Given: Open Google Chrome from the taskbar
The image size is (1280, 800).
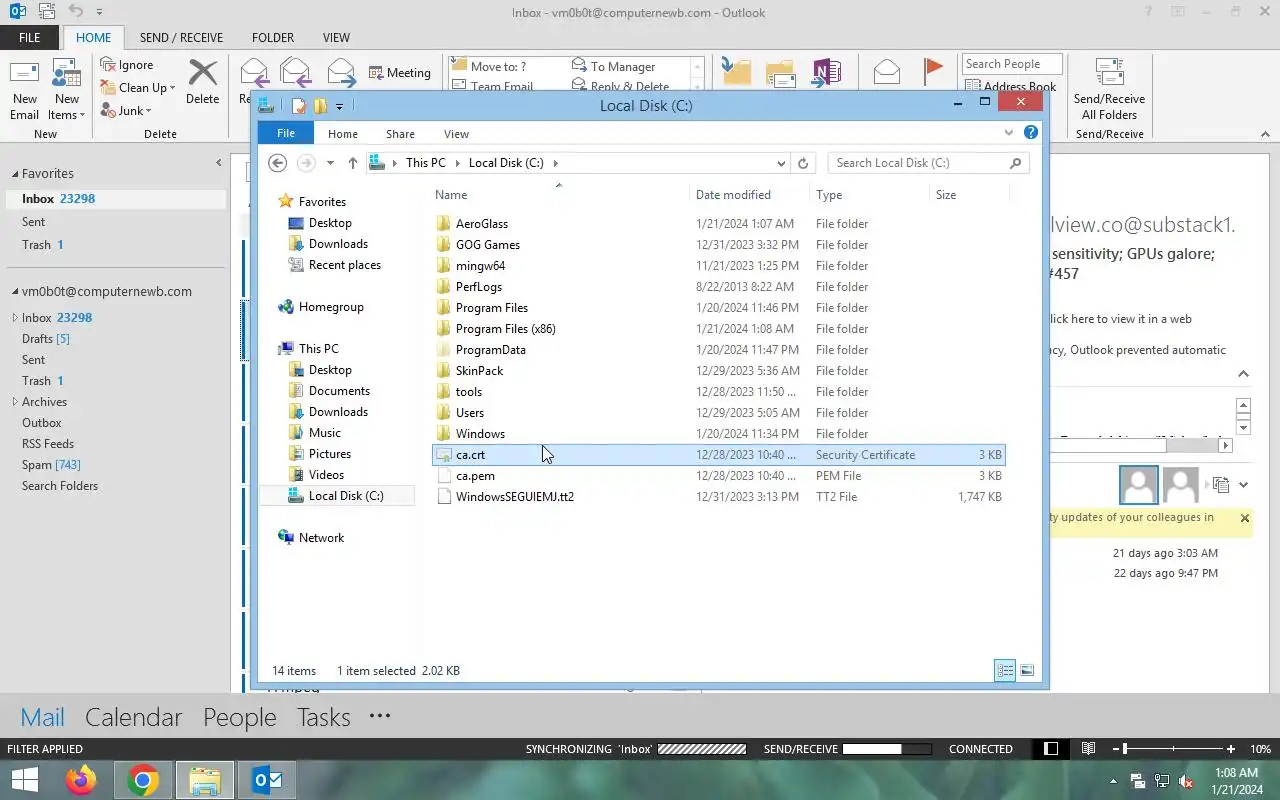Looking at the screenshot, I should click(143, 780).
